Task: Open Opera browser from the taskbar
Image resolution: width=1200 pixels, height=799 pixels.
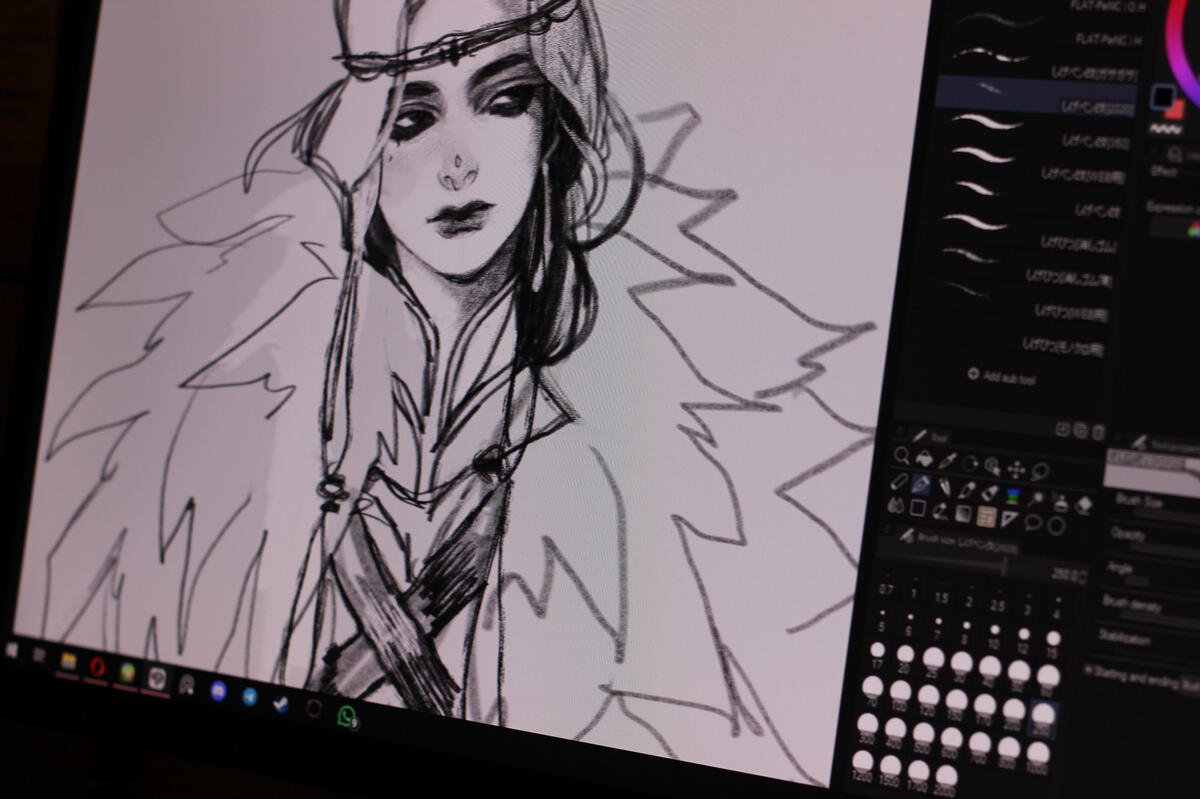Action: click(98, 665)
